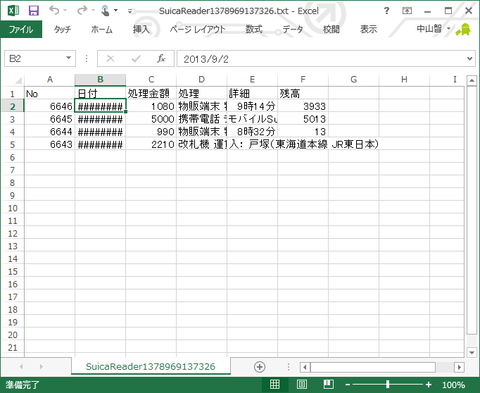This screenshot has height=393, width=480.
Task: Click cell containing 2210
Action: (x=151, y=144)
